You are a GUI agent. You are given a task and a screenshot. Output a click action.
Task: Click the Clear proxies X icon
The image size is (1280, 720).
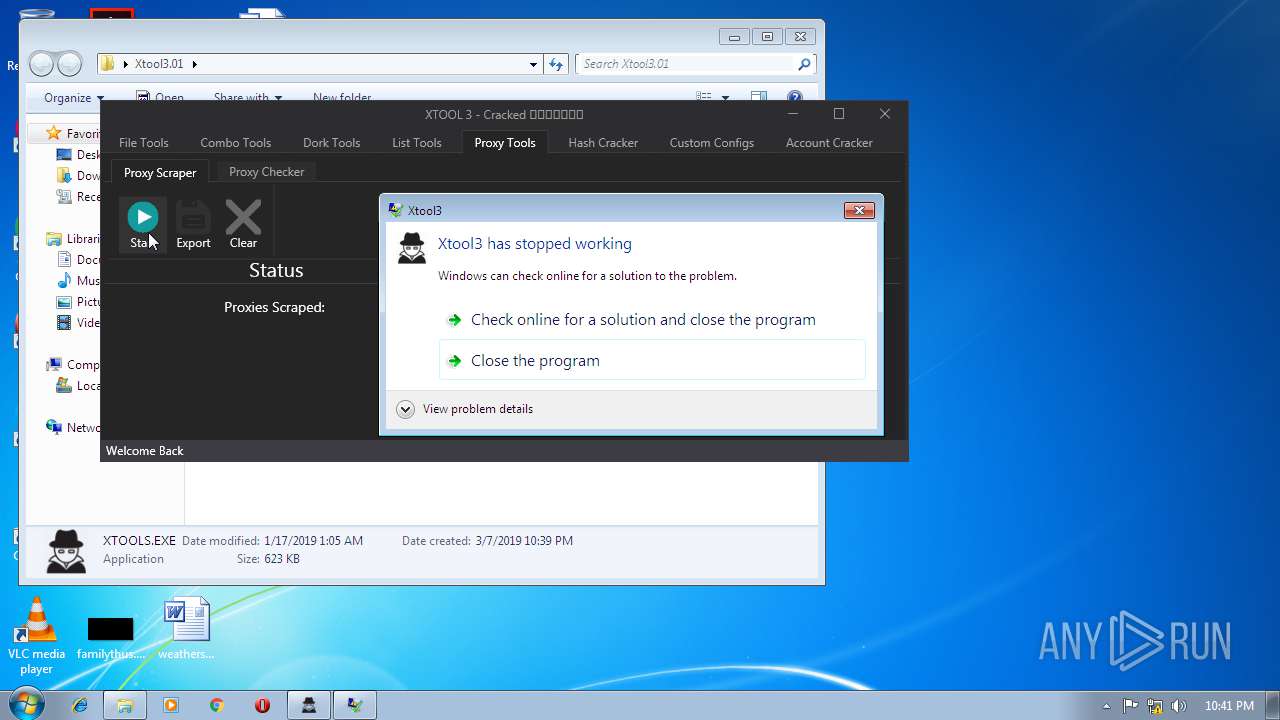tap(243, 217)
